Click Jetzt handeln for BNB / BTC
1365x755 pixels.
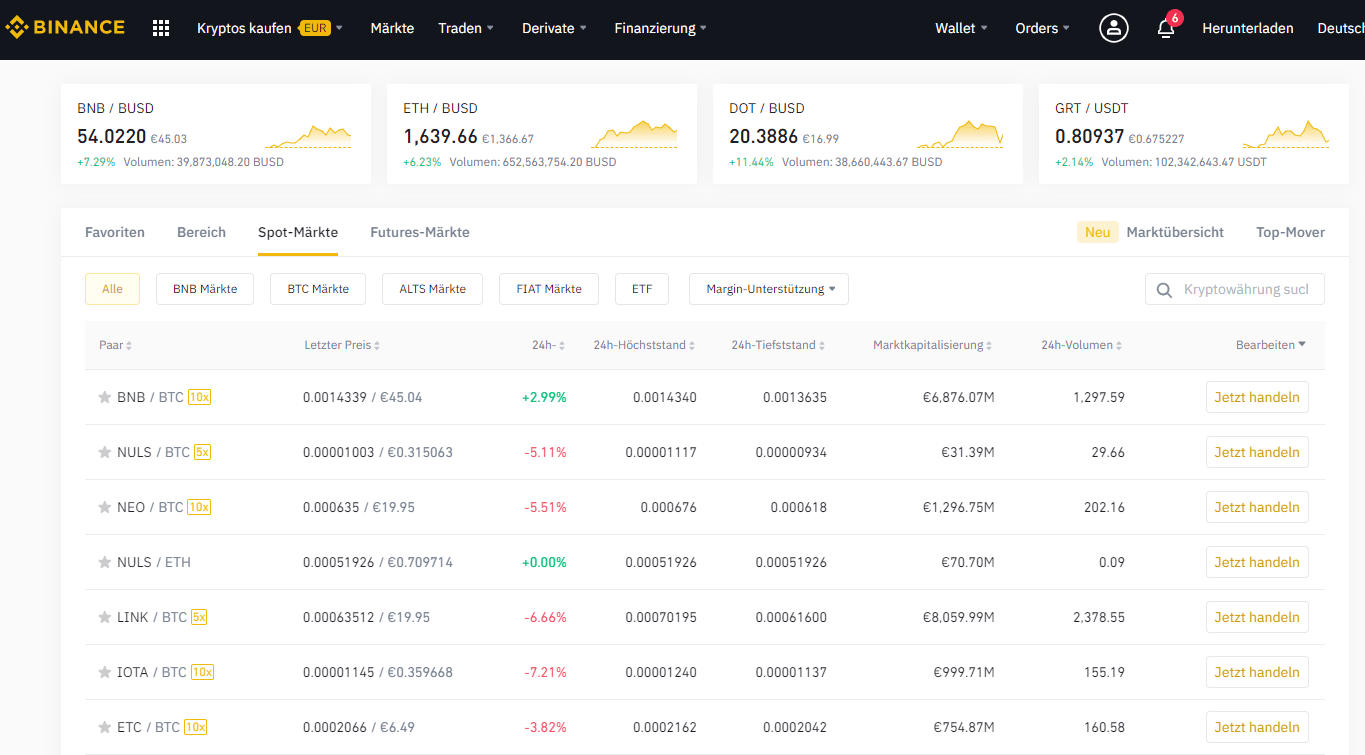tap(1257, 397)
